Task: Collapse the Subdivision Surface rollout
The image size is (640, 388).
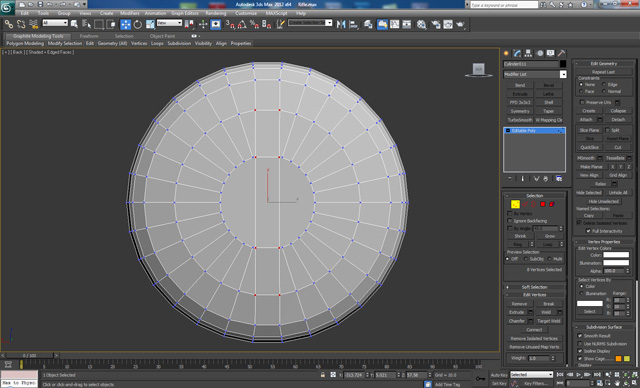Action: tap(604, 327)
